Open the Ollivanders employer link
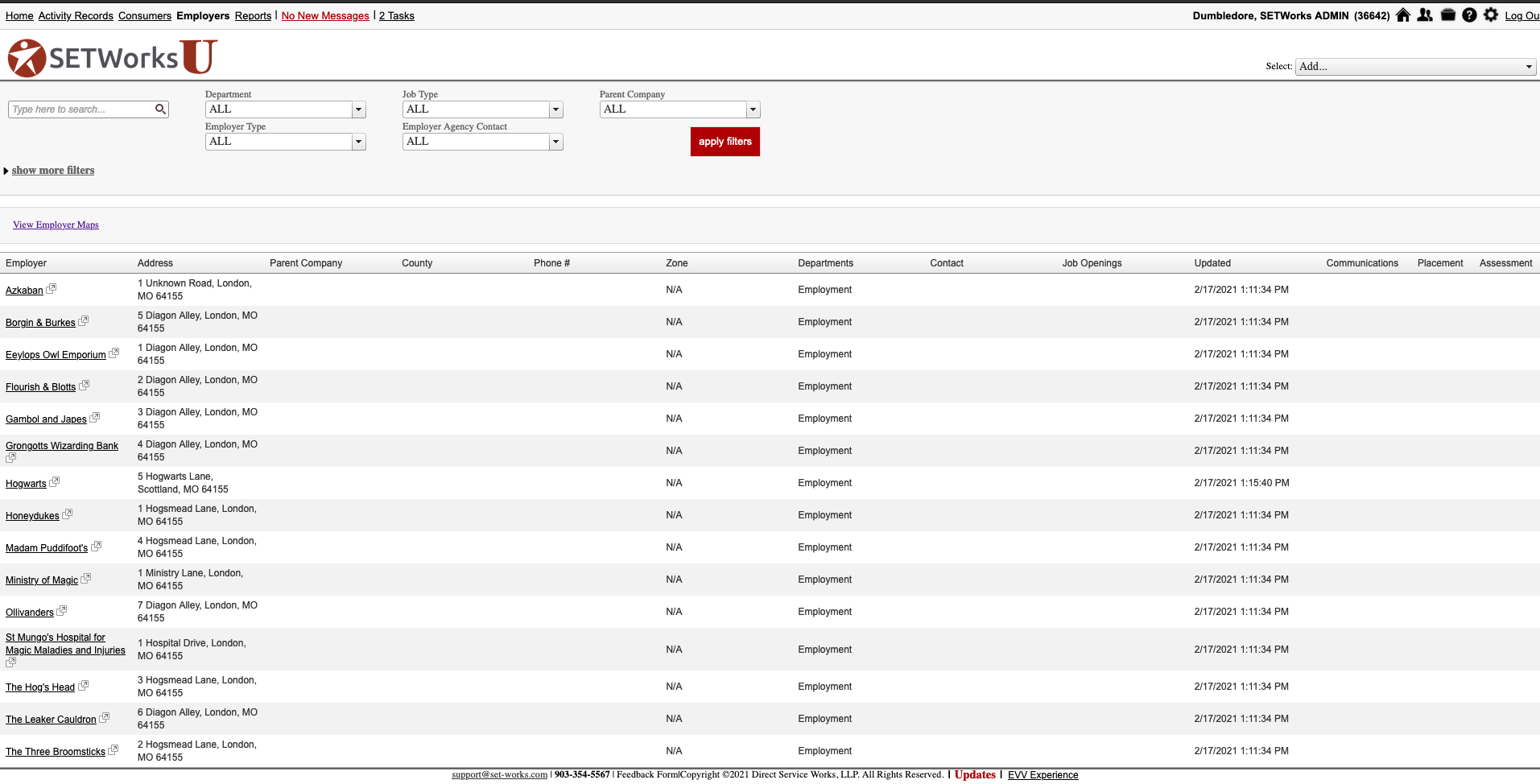 (x=30, y=613)
